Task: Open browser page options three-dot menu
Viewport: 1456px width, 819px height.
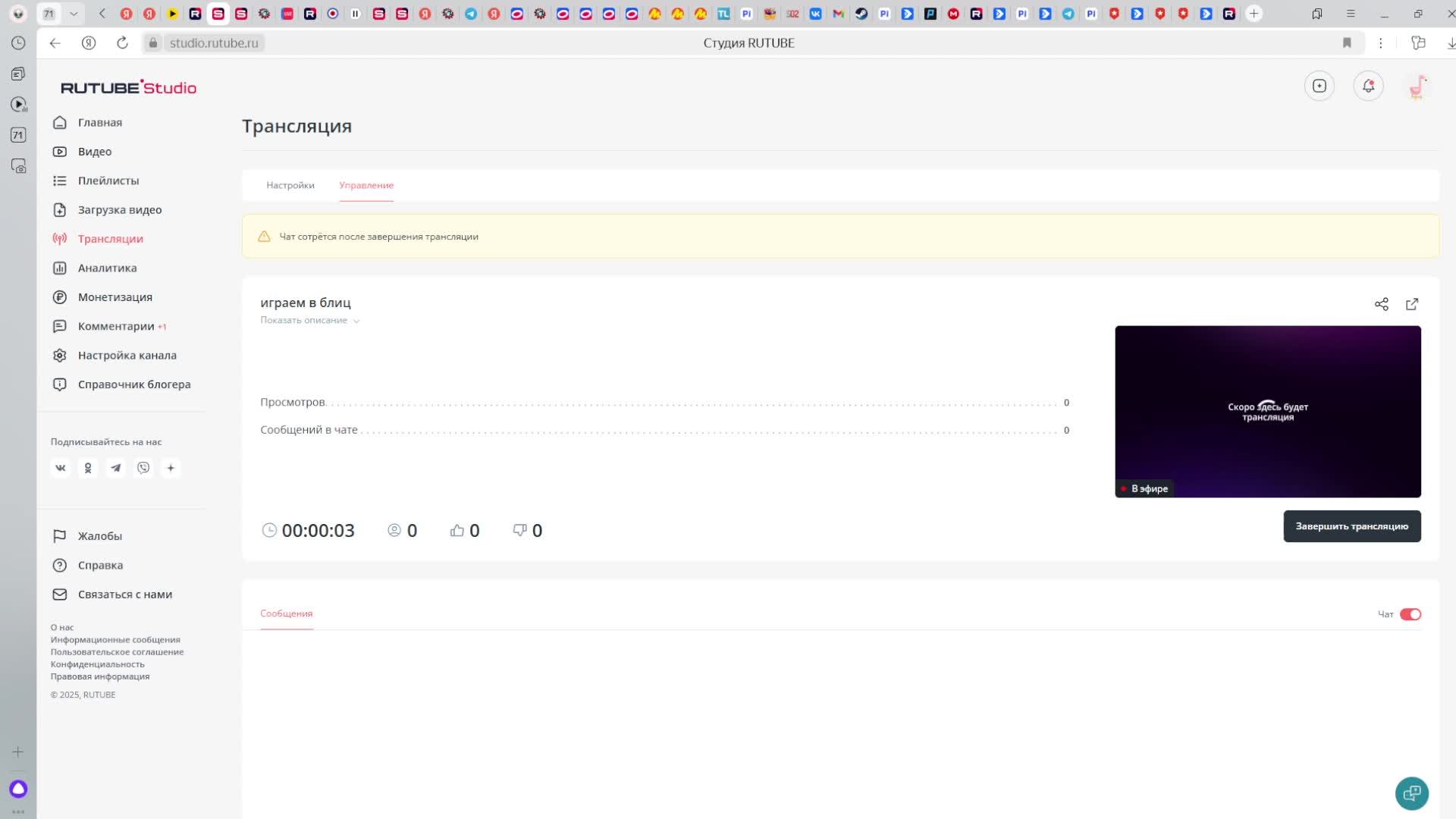Action: 1381,43
